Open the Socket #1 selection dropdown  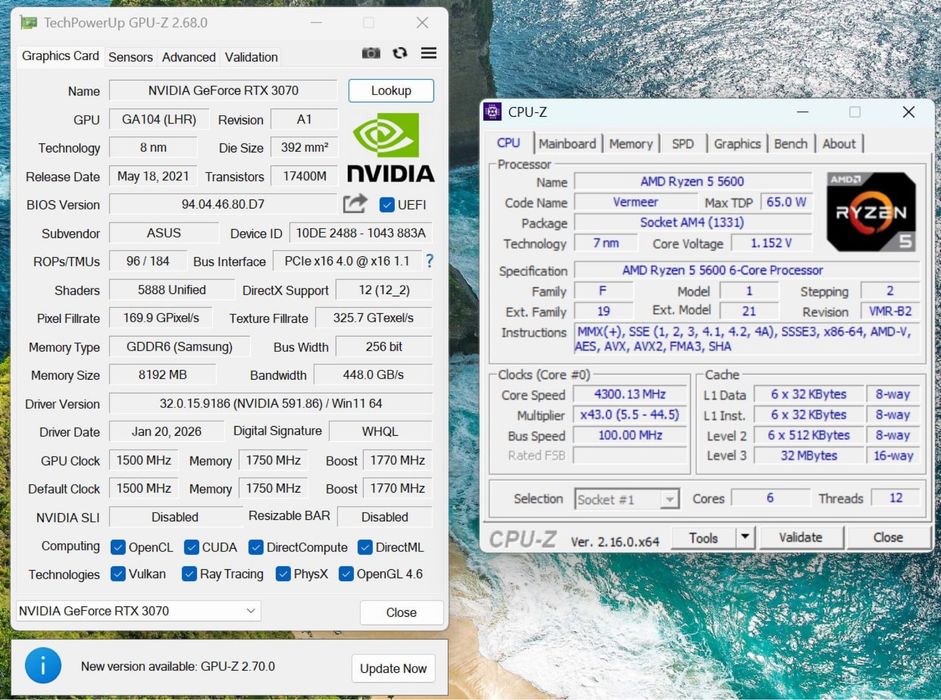627,499
